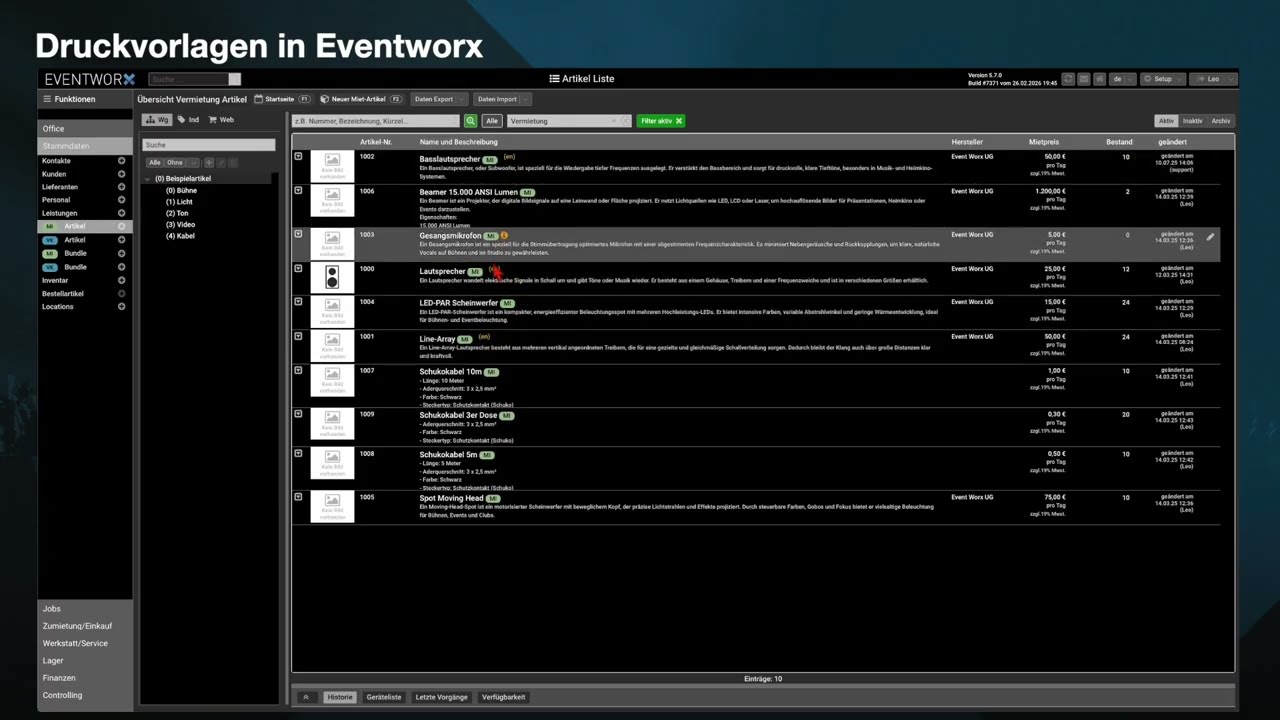Open the Leo user dropdown
The image size is (1280, 720).
pos(1214,79)
